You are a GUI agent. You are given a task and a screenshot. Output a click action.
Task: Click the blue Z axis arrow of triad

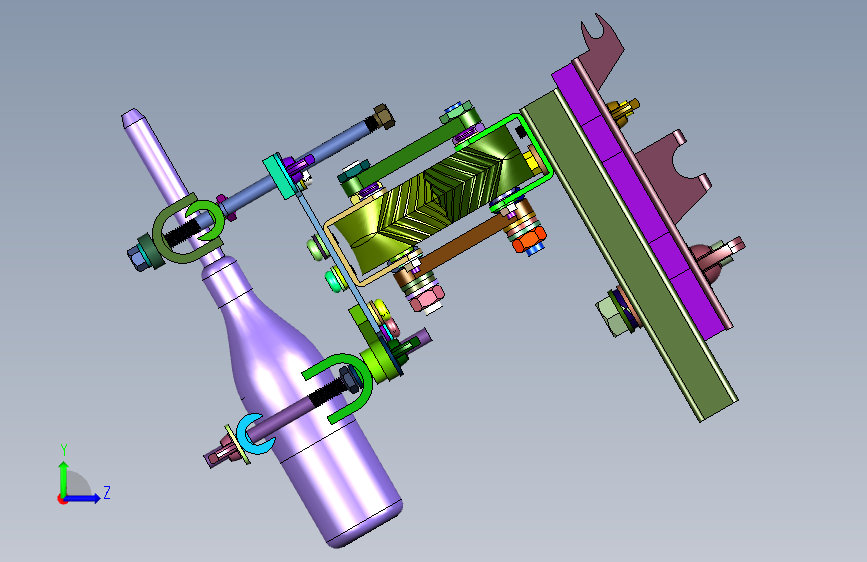[x=84, y=498]
